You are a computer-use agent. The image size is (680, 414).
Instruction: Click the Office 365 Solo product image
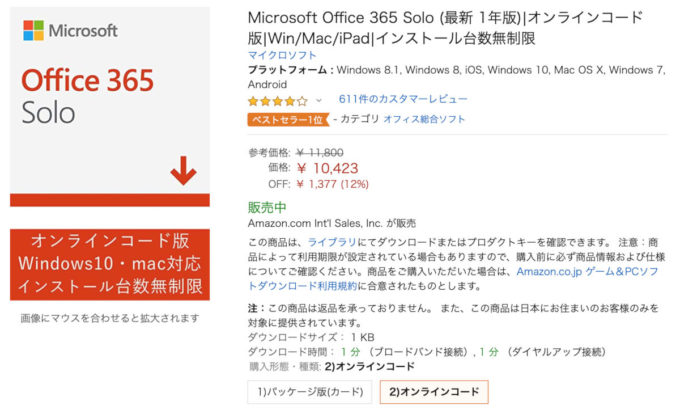110,107
